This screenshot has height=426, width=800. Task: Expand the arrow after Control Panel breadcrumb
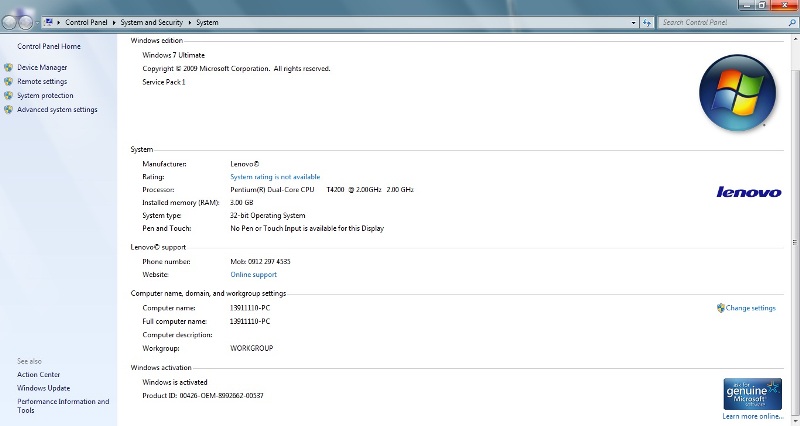pos(114,22)
